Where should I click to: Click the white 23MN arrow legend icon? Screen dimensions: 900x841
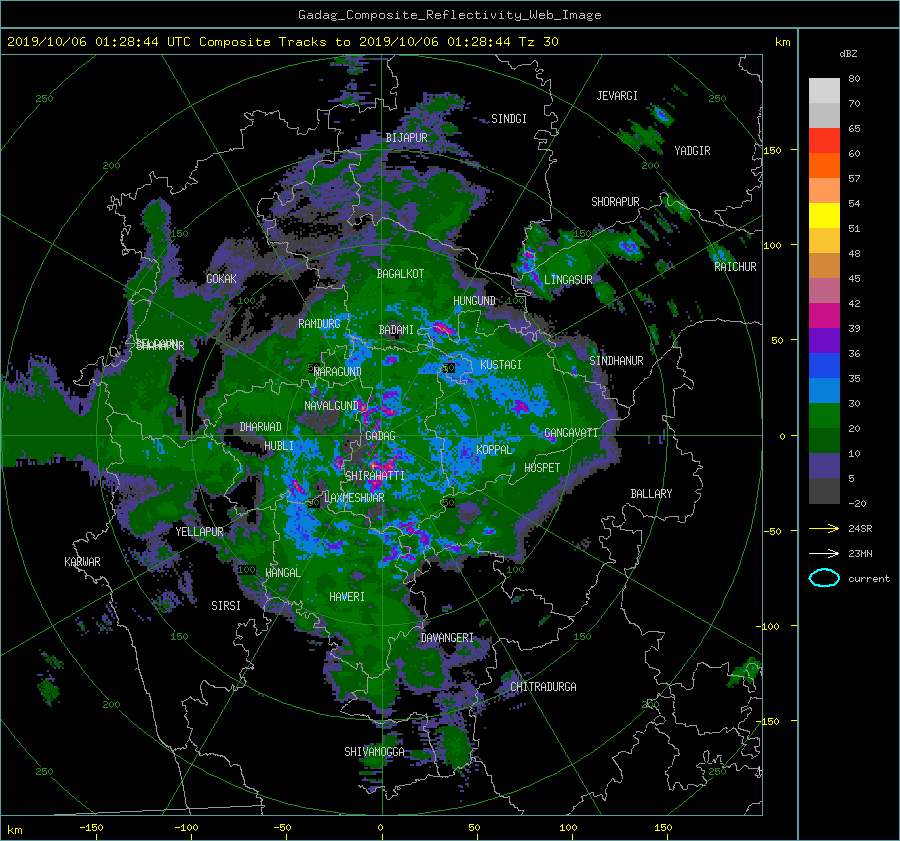tap(824, 554)
